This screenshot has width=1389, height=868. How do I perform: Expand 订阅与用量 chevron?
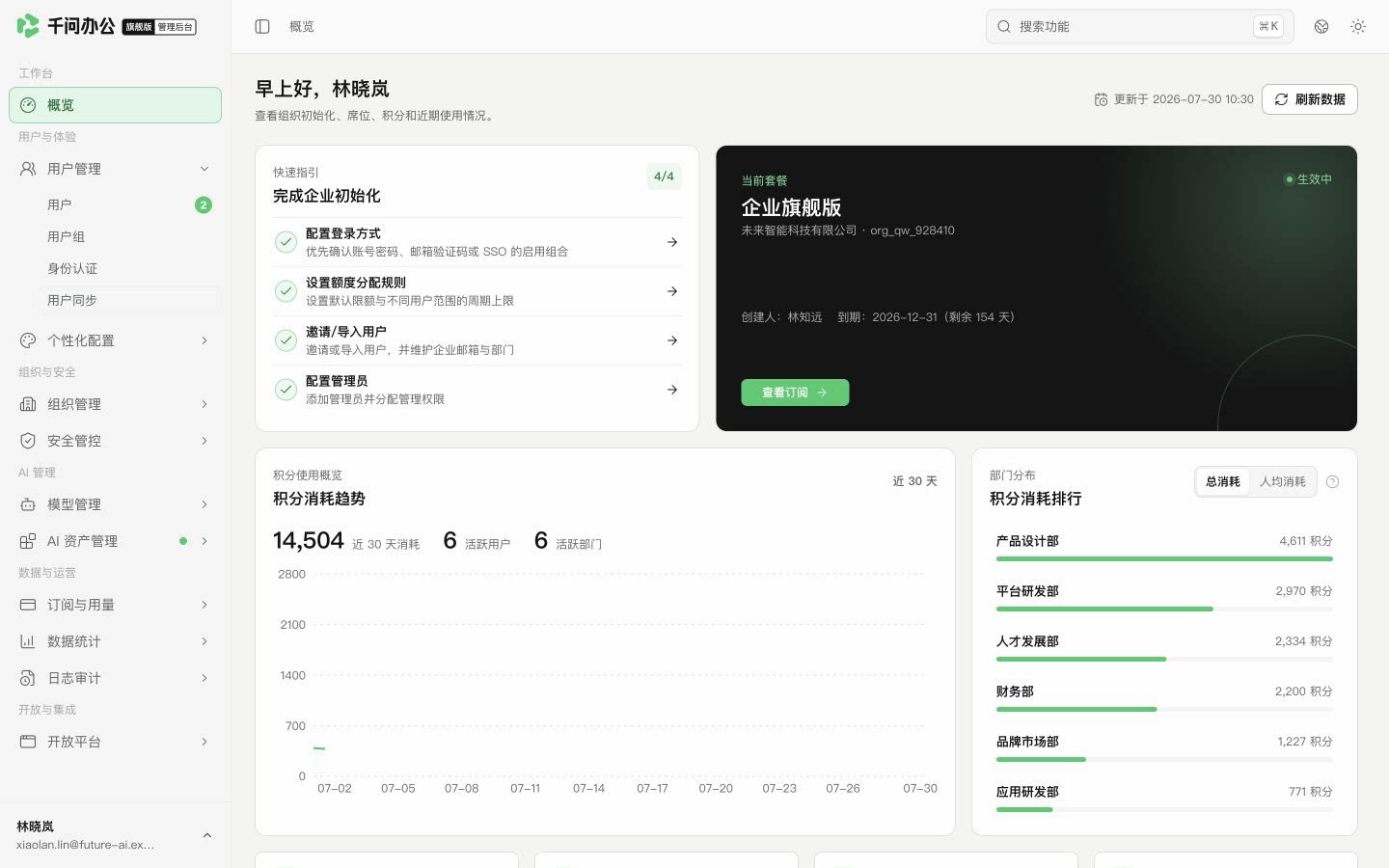[204, 605]
